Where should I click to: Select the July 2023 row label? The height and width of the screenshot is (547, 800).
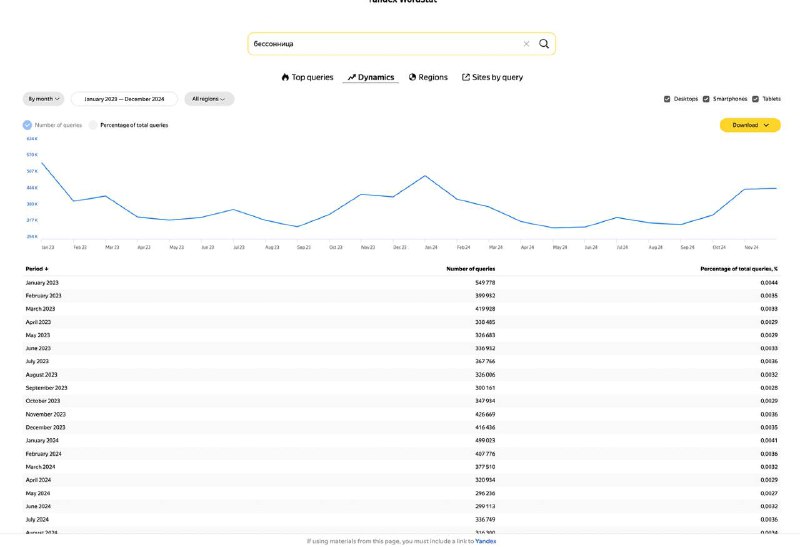pos(37,361)
